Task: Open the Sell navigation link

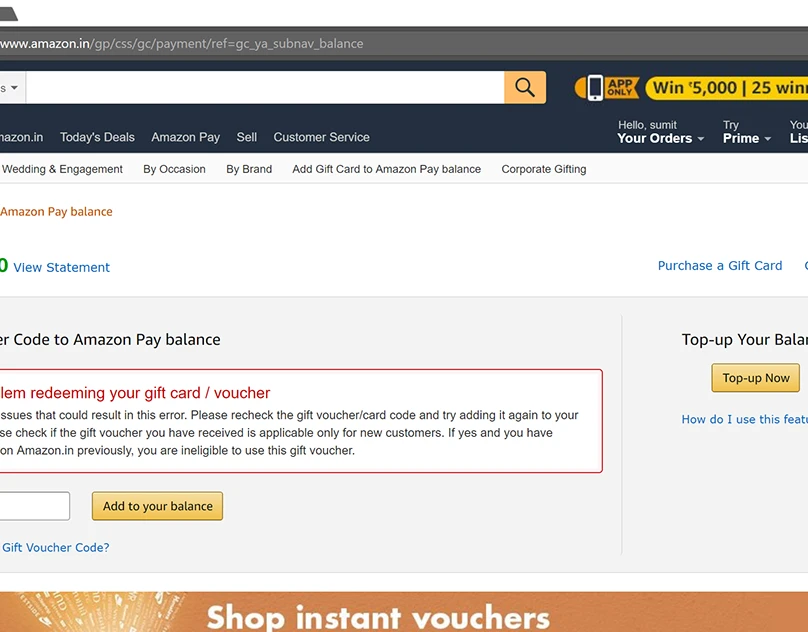Action: click(247, 137)
